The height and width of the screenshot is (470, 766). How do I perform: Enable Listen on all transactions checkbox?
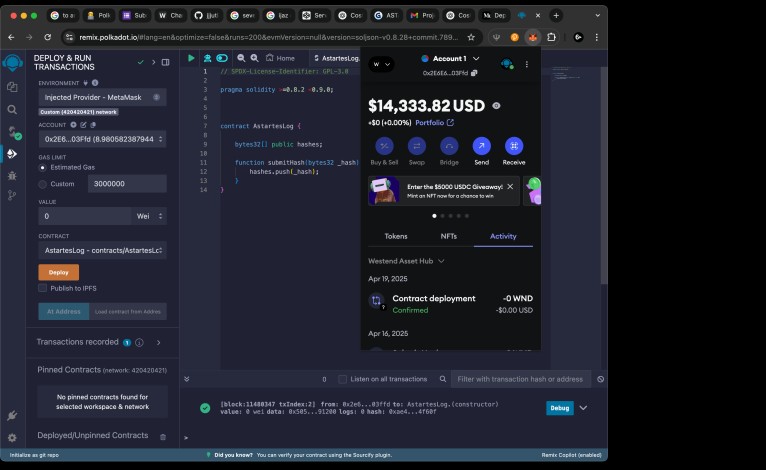click(x=342, y=379)
